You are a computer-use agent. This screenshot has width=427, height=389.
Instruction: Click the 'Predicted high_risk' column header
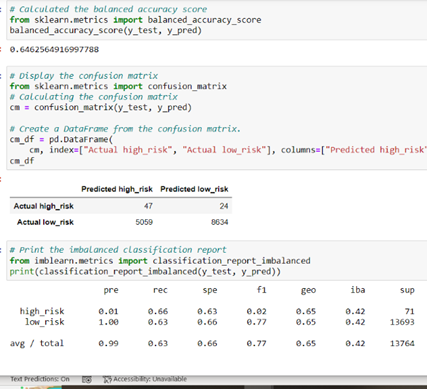117,189
